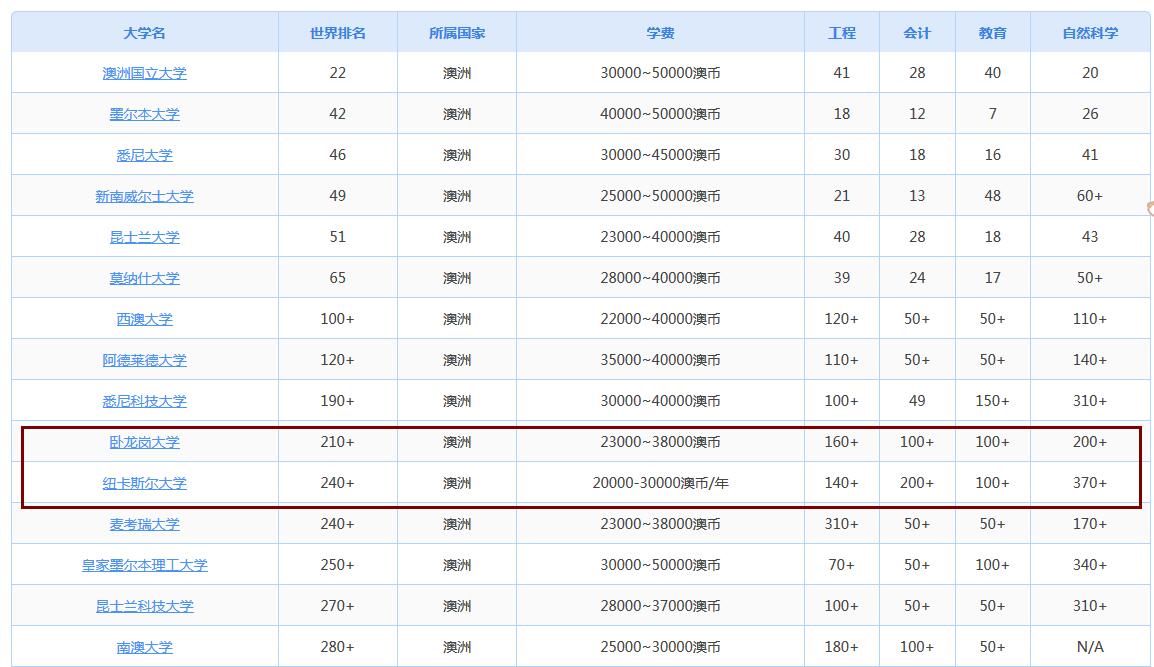The width and height of the screenshot is (1154, 667).
Task: Click engineering rank 180+ for 南澳大学
Action: coord(842,647)
